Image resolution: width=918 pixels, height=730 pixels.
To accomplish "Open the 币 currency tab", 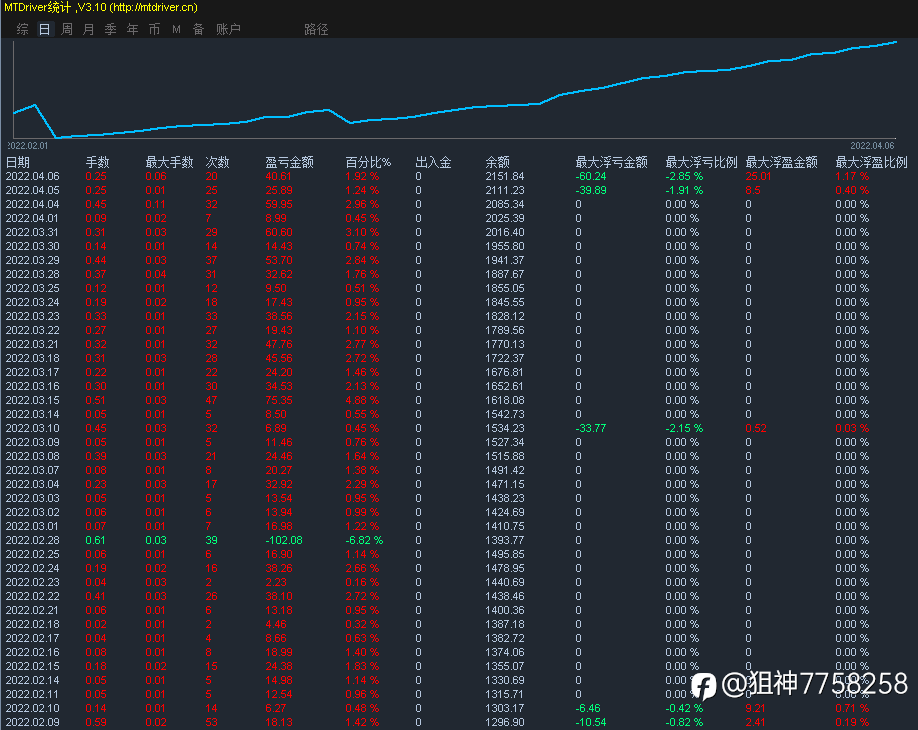I will [x=155, y=29].
